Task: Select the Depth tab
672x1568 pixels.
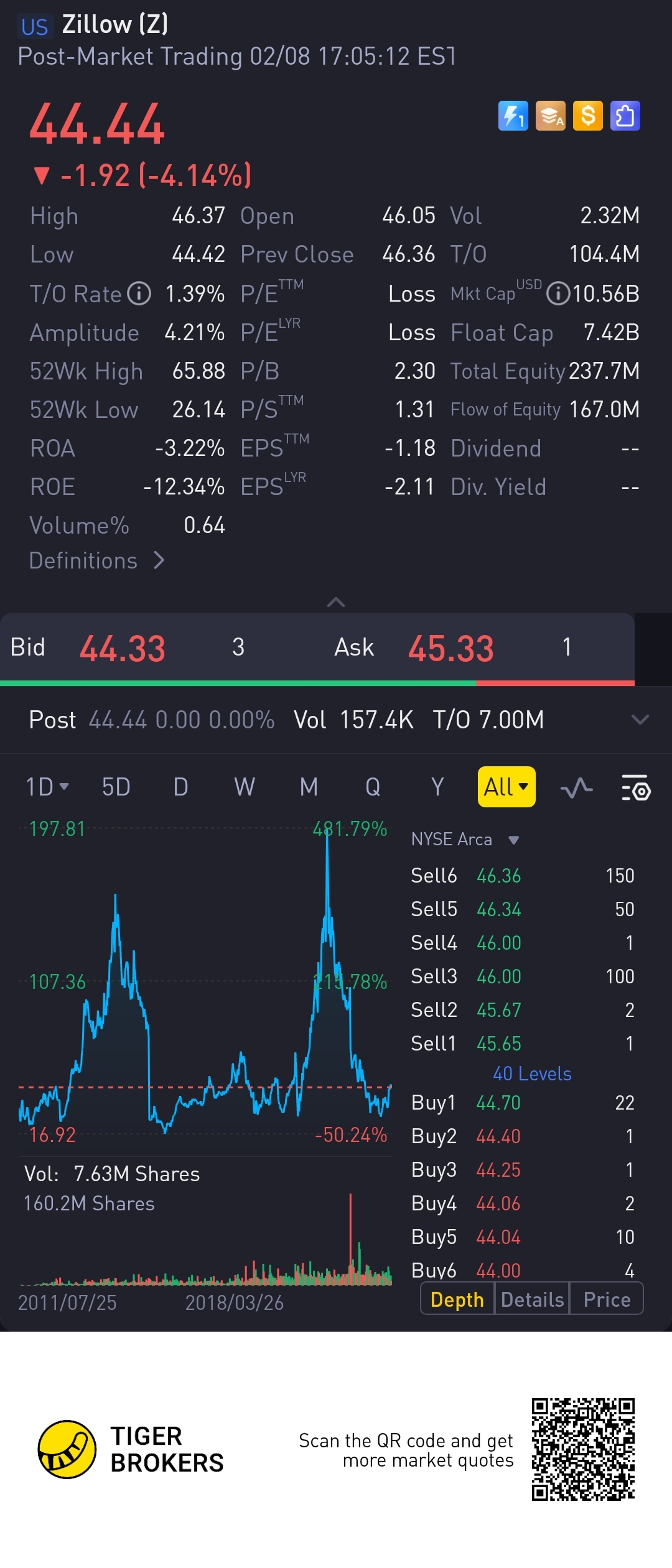Action: coord(457,1299)
